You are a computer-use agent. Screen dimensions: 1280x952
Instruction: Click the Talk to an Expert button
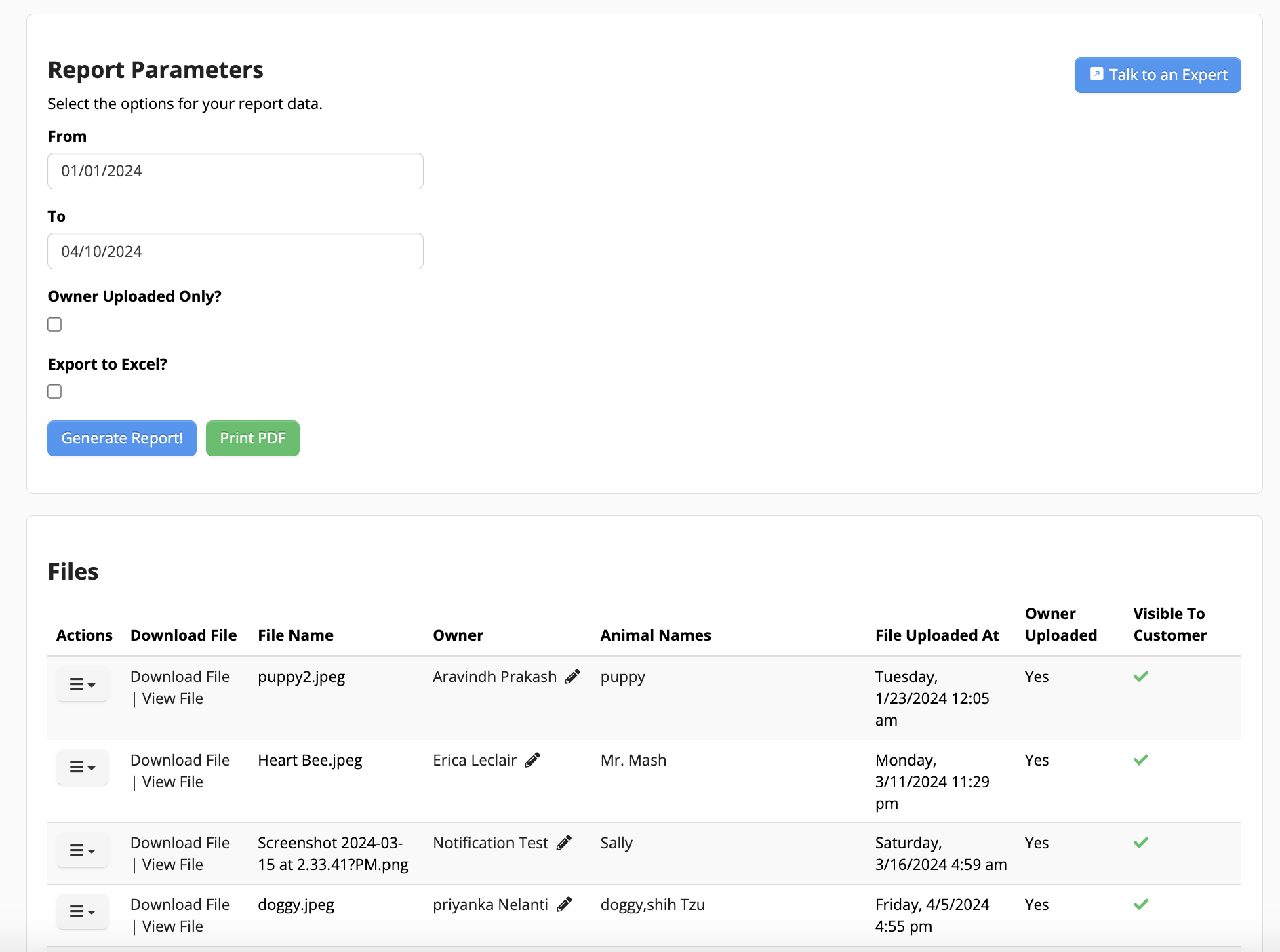click(1158, 75)
